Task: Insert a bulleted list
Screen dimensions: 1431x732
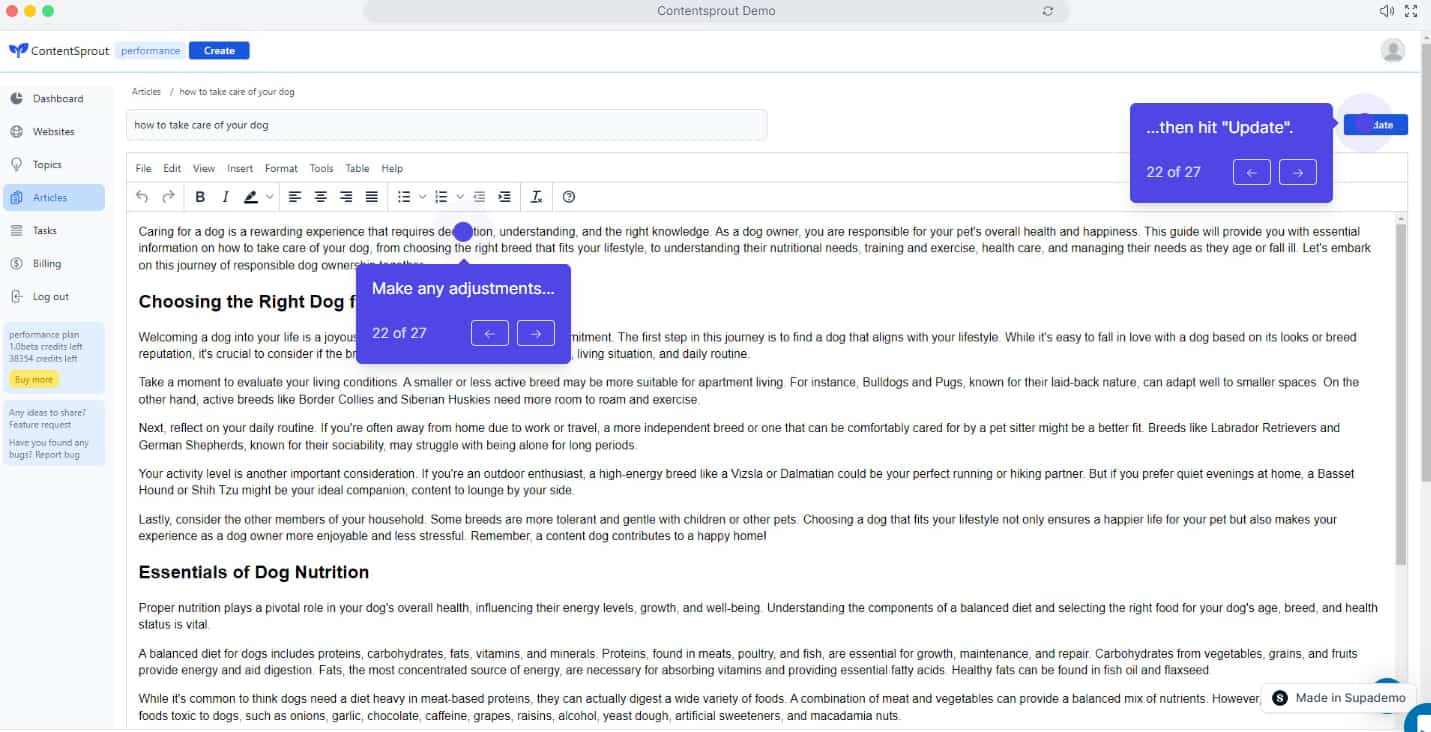Action: [x=404, y=196]
